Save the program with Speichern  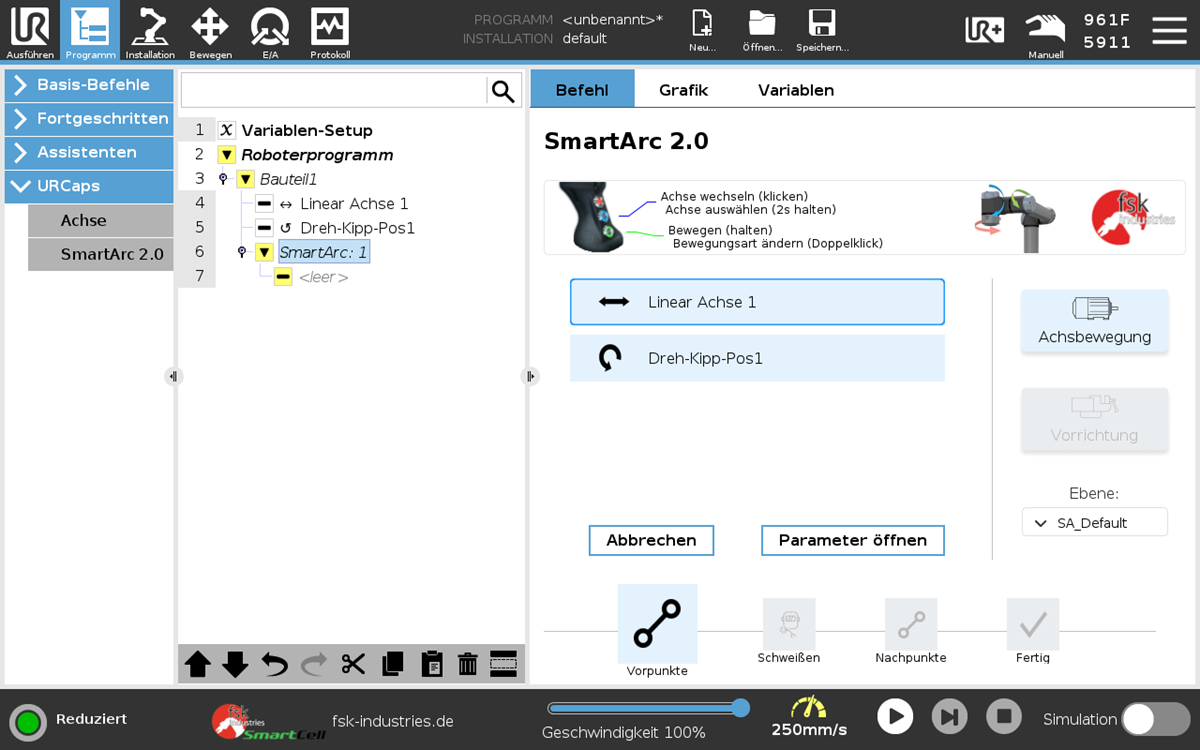822,31
